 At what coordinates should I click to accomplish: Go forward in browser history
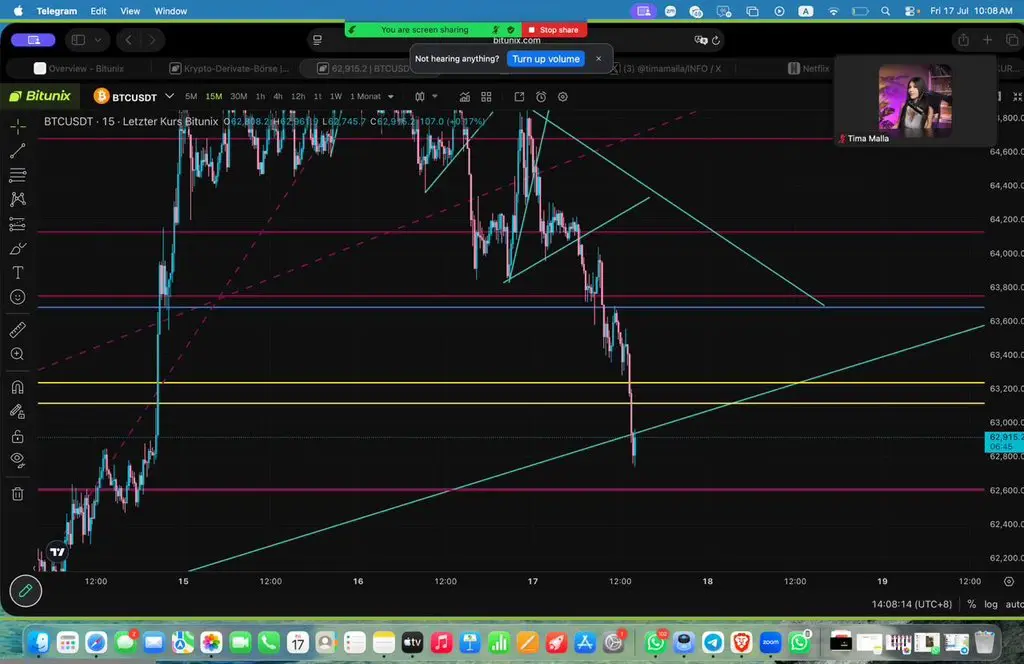[x=152, y=40]
